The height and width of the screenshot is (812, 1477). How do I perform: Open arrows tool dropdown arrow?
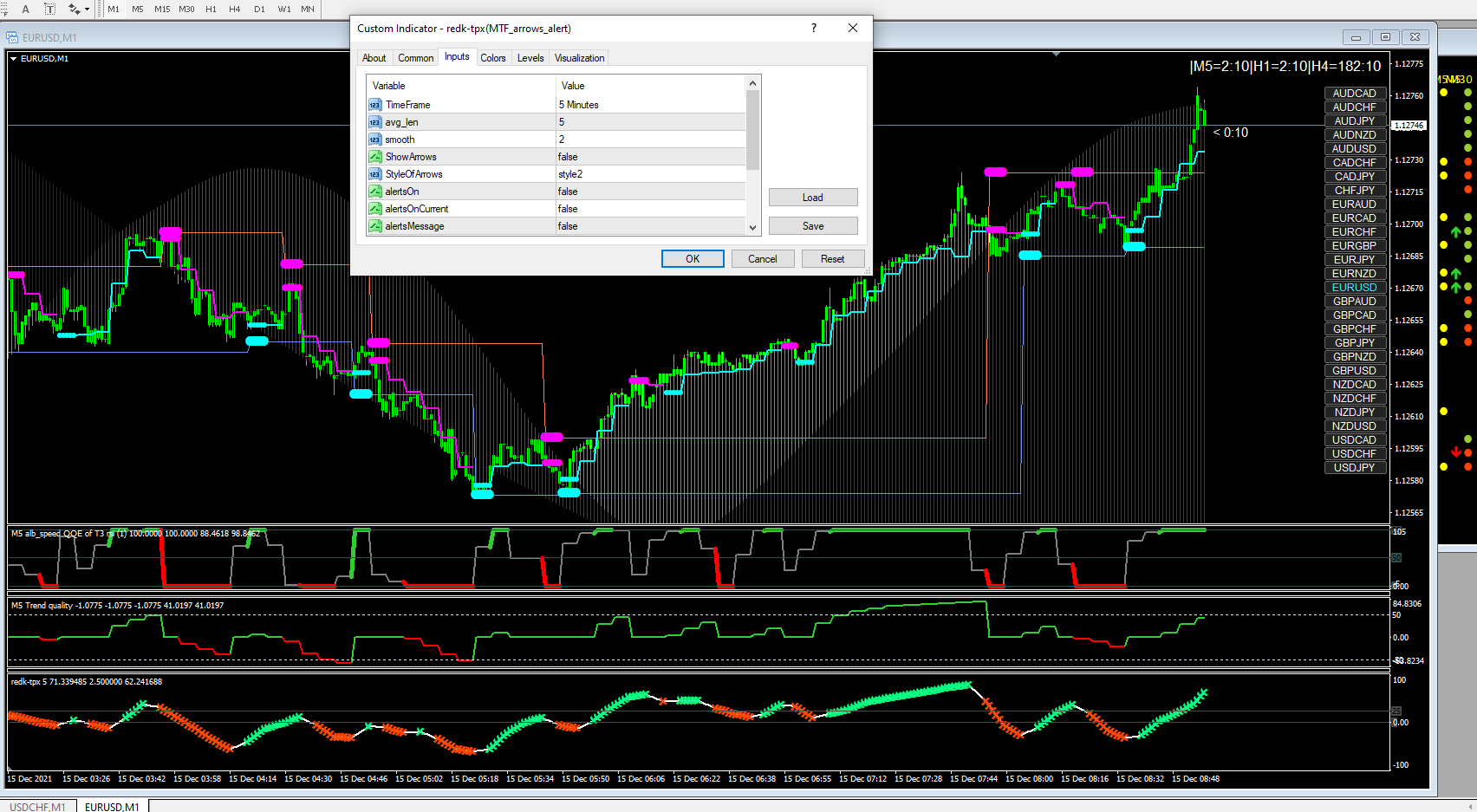click(x=88, y=10)
